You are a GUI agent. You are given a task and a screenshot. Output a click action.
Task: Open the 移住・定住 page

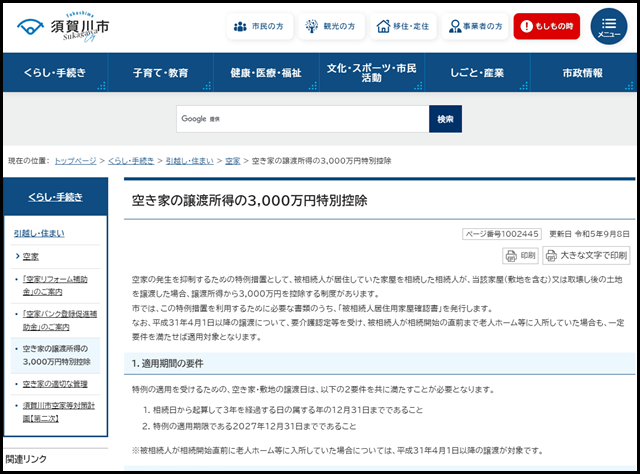(403, 27)
